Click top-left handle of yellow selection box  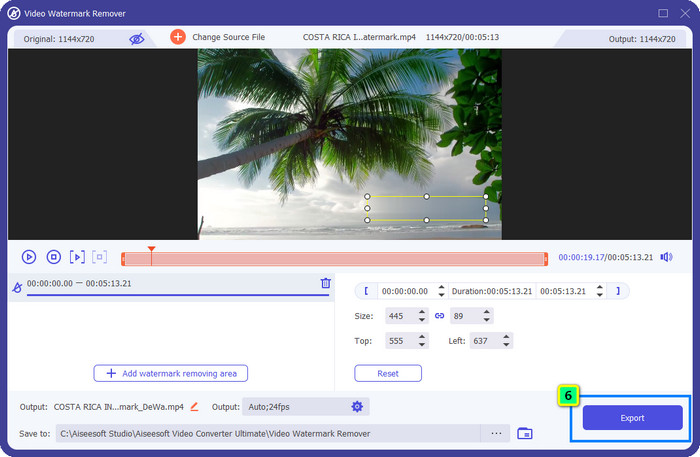(367, 196)
